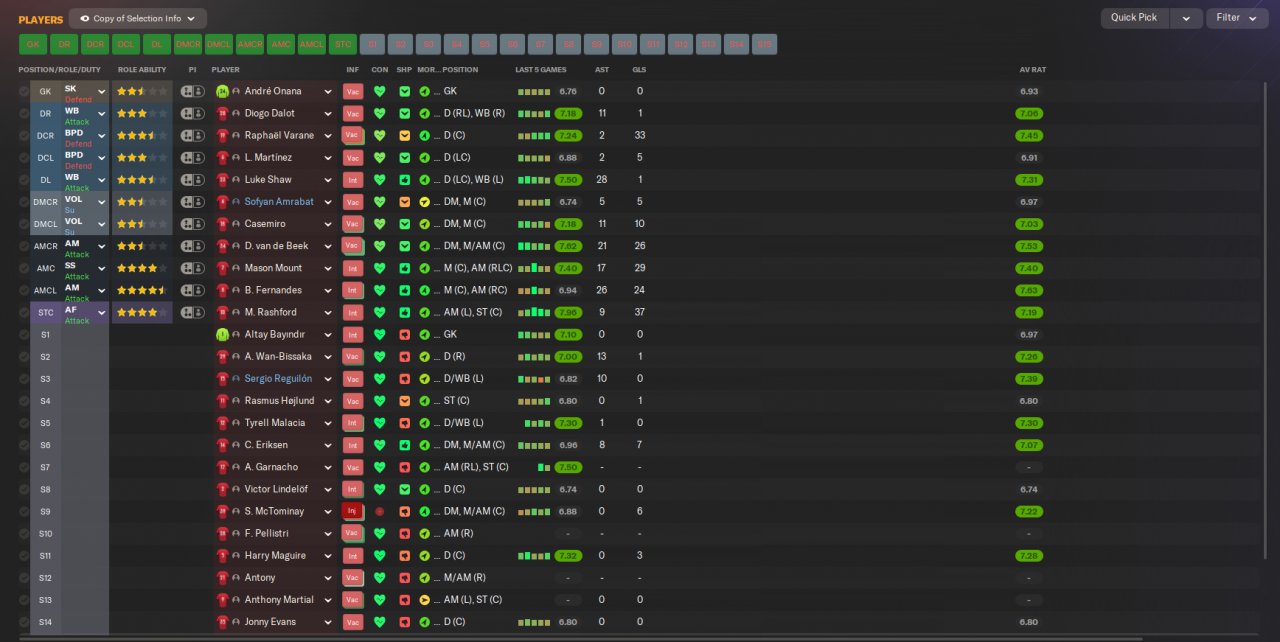Click the yellow morale icon for Sofyan Amrabat

coord(425,202)
